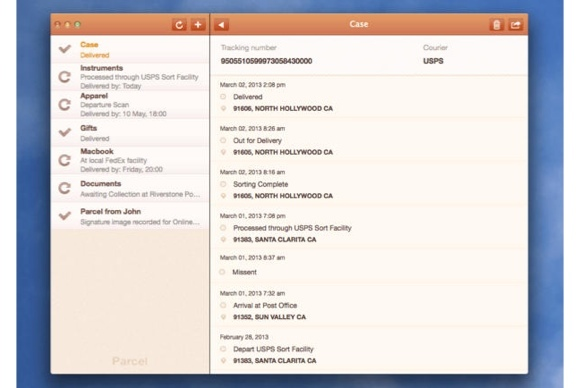
Task: Click the refresh icon beside Instruments
Action: (x=65, y=77)
